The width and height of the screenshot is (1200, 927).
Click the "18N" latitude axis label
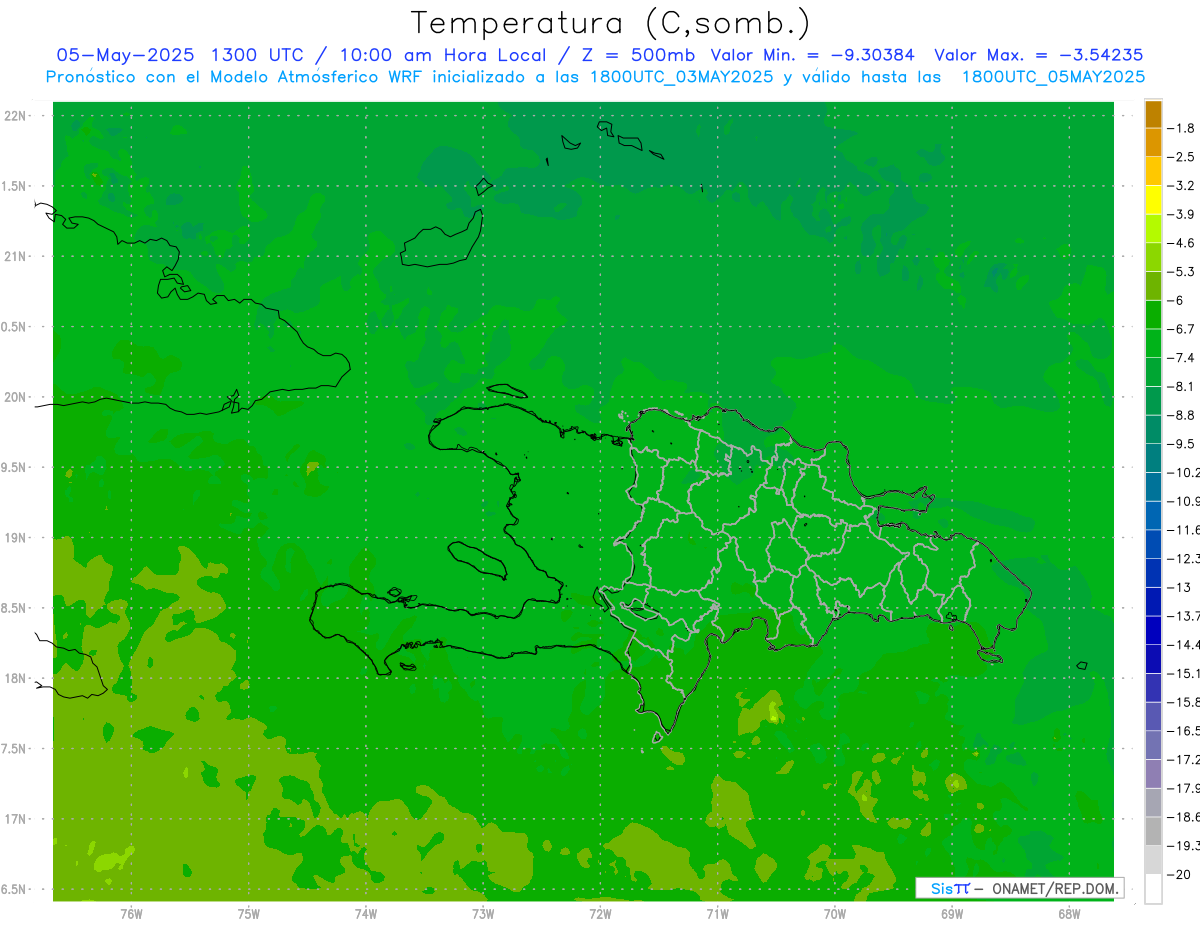[x=15, y=678]
